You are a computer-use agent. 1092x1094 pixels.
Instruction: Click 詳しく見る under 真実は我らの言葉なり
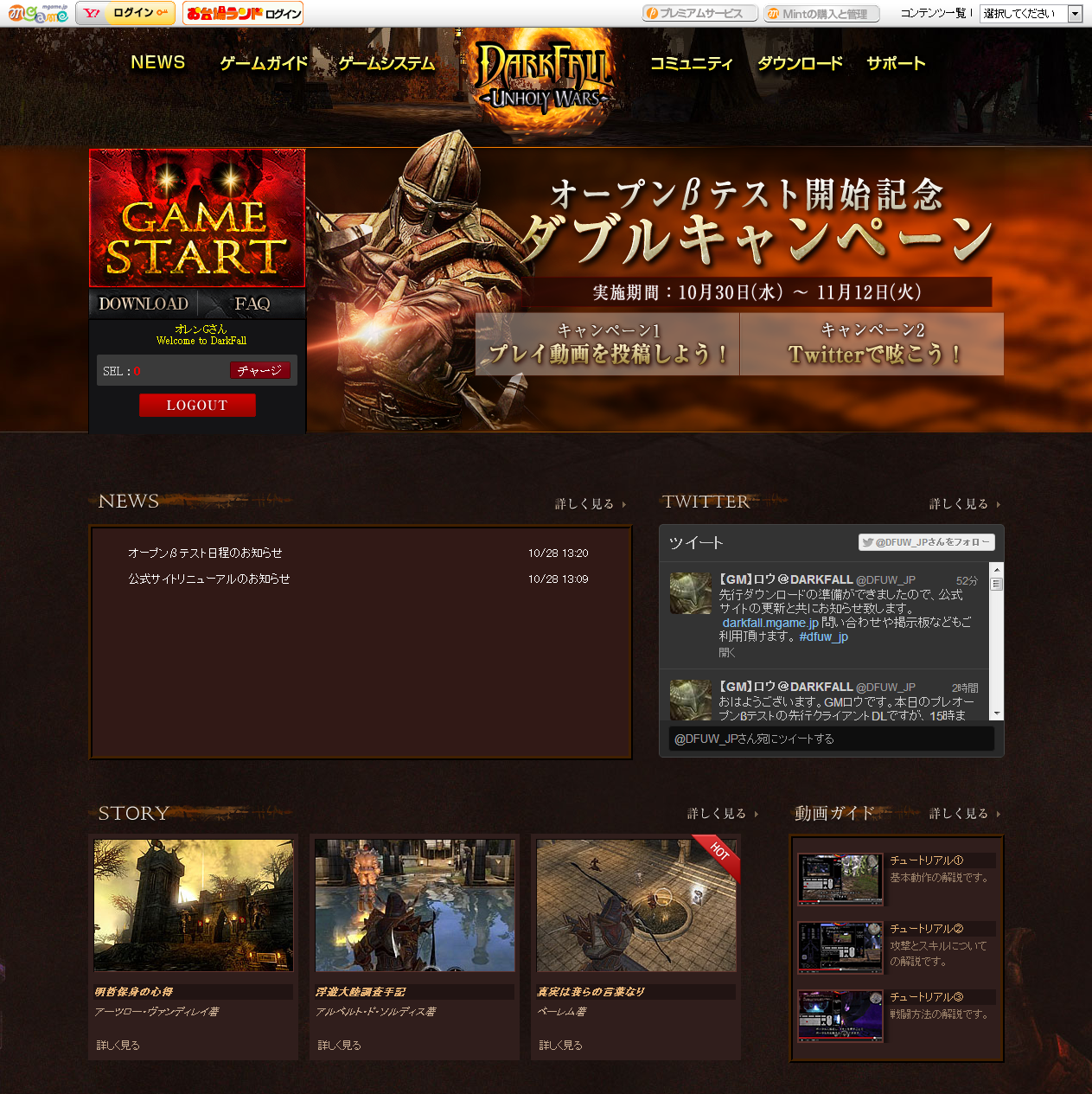561,1045
